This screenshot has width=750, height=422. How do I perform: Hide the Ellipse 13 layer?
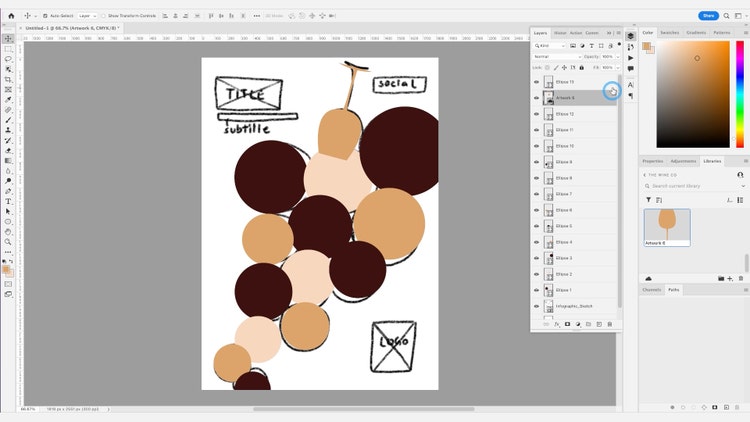[536, 82]
